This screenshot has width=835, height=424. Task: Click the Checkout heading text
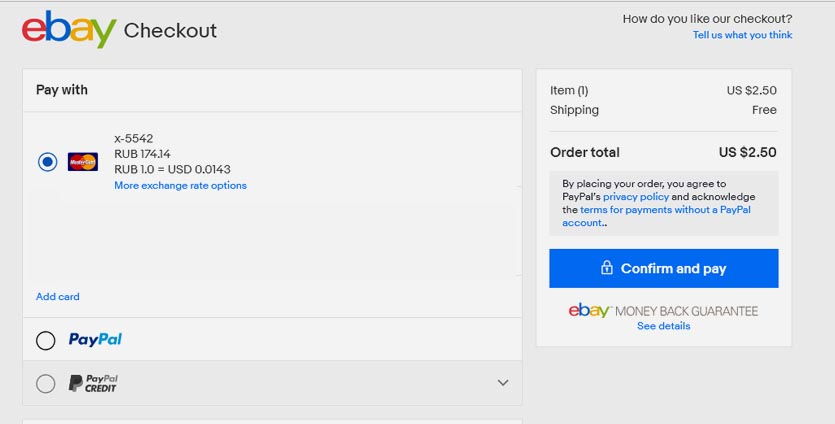click(170, 31)
